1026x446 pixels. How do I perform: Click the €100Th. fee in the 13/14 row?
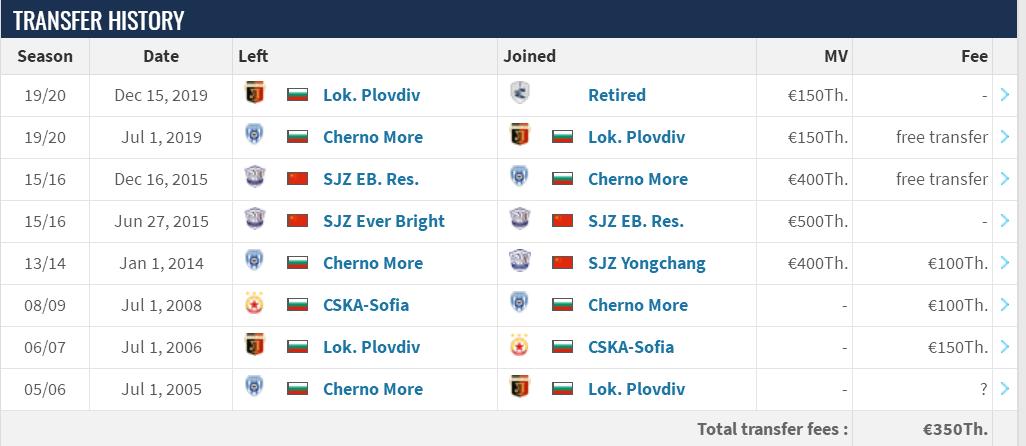[x=956, y=263]
